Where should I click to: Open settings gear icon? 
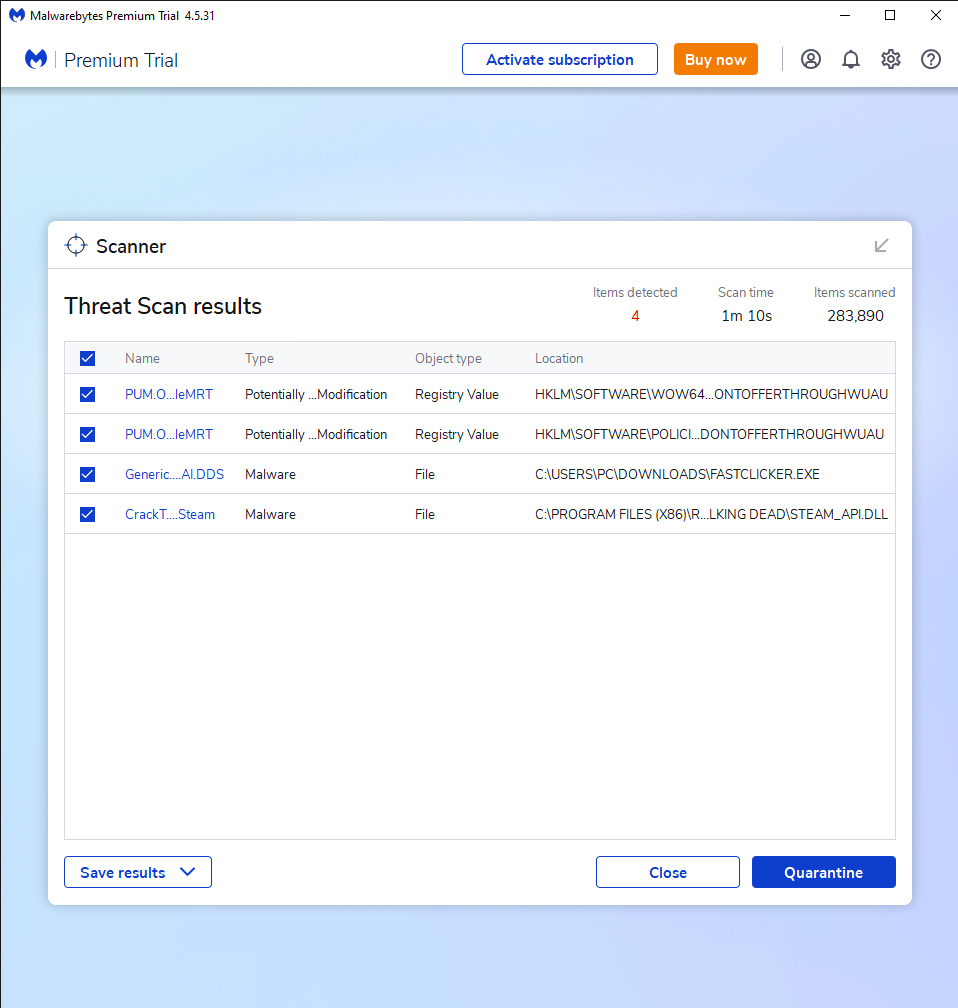pyautogui.click(x=890, y=59)
